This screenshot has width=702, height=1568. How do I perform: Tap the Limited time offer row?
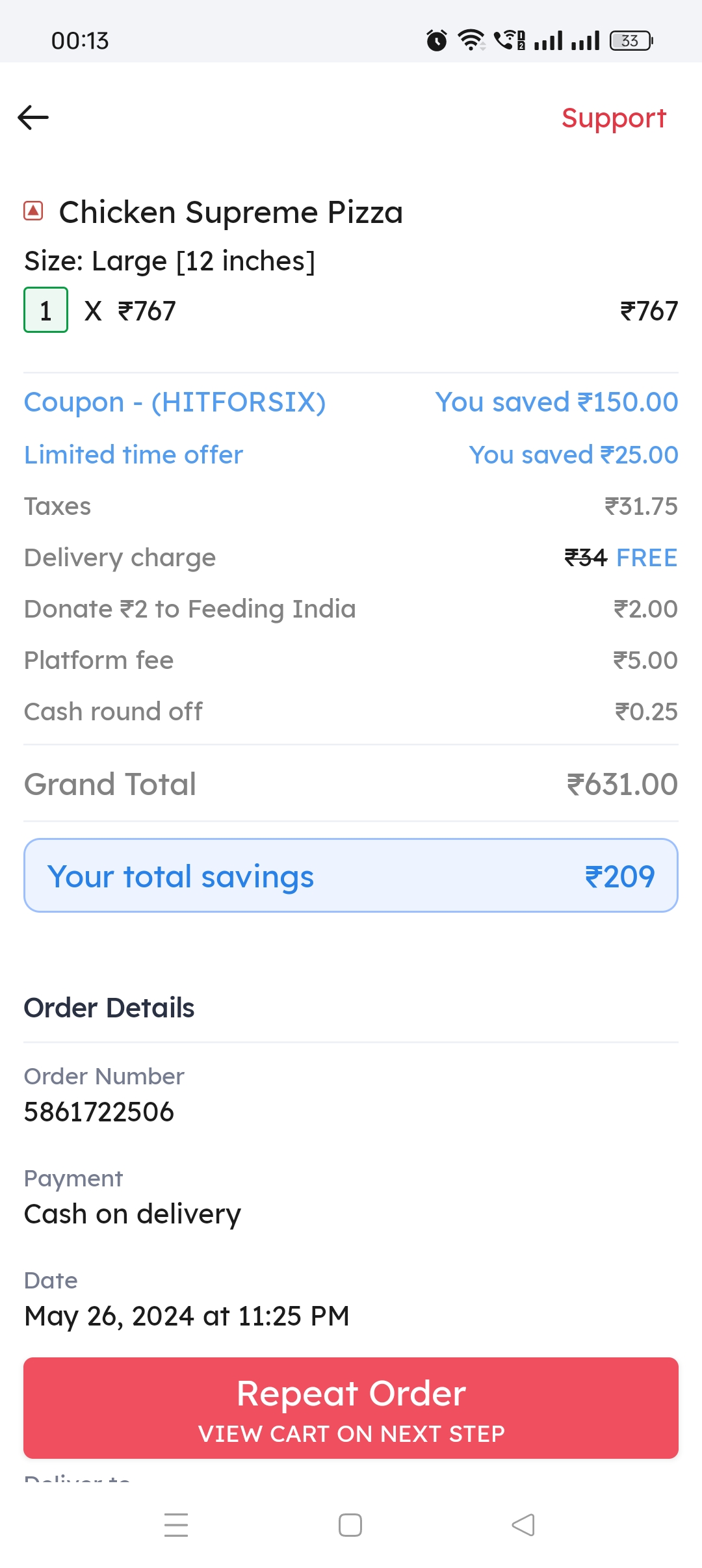[x=351, y=454]
